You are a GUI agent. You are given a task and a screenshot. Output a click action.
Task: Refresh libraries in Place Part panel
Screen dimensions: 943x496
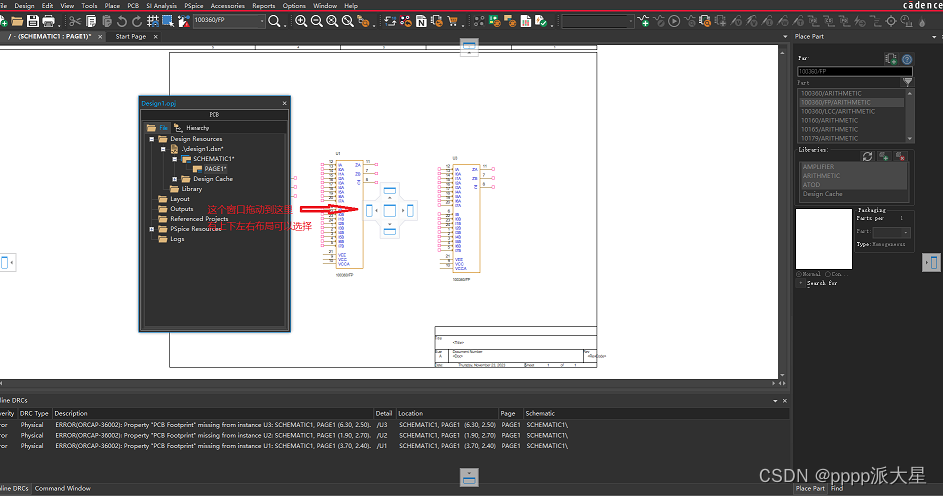[867, 156]
